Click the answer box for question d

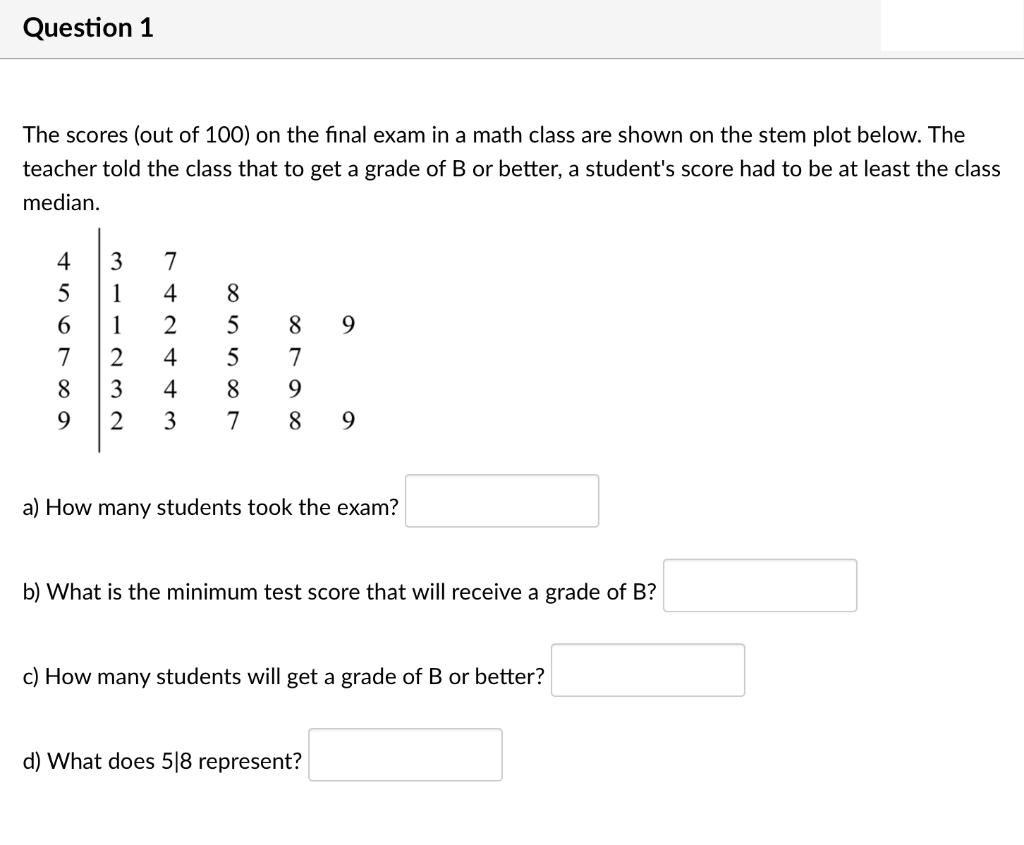[x=405, y=755]
